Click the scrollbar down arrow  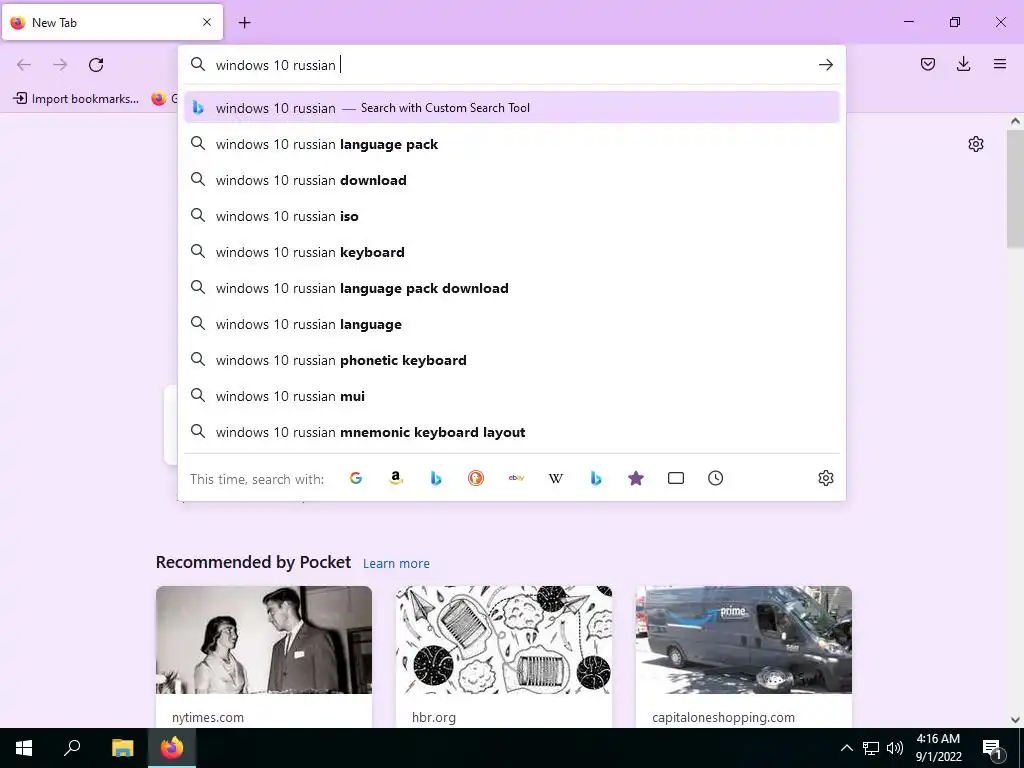coord(1015,720)
